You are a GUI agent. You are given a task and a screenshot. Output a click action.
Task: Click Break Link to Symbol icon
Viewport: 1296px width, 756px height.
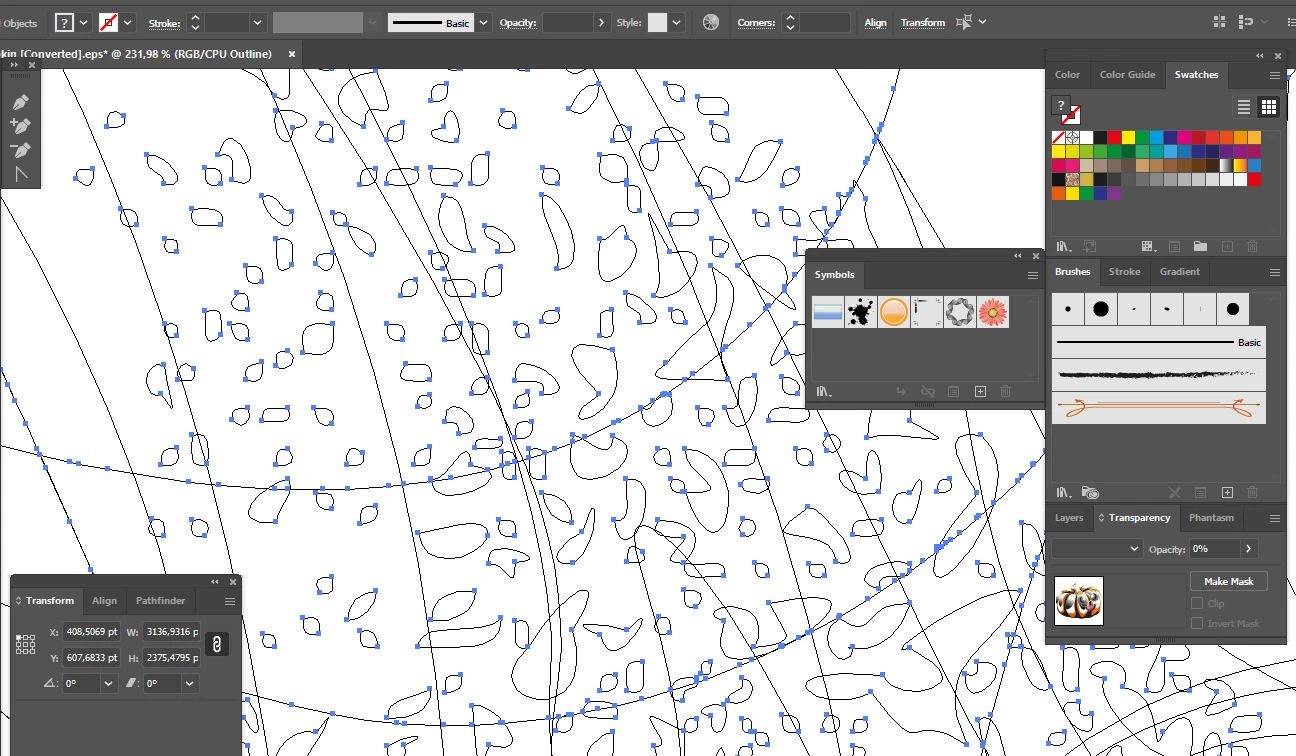[927, 392]
